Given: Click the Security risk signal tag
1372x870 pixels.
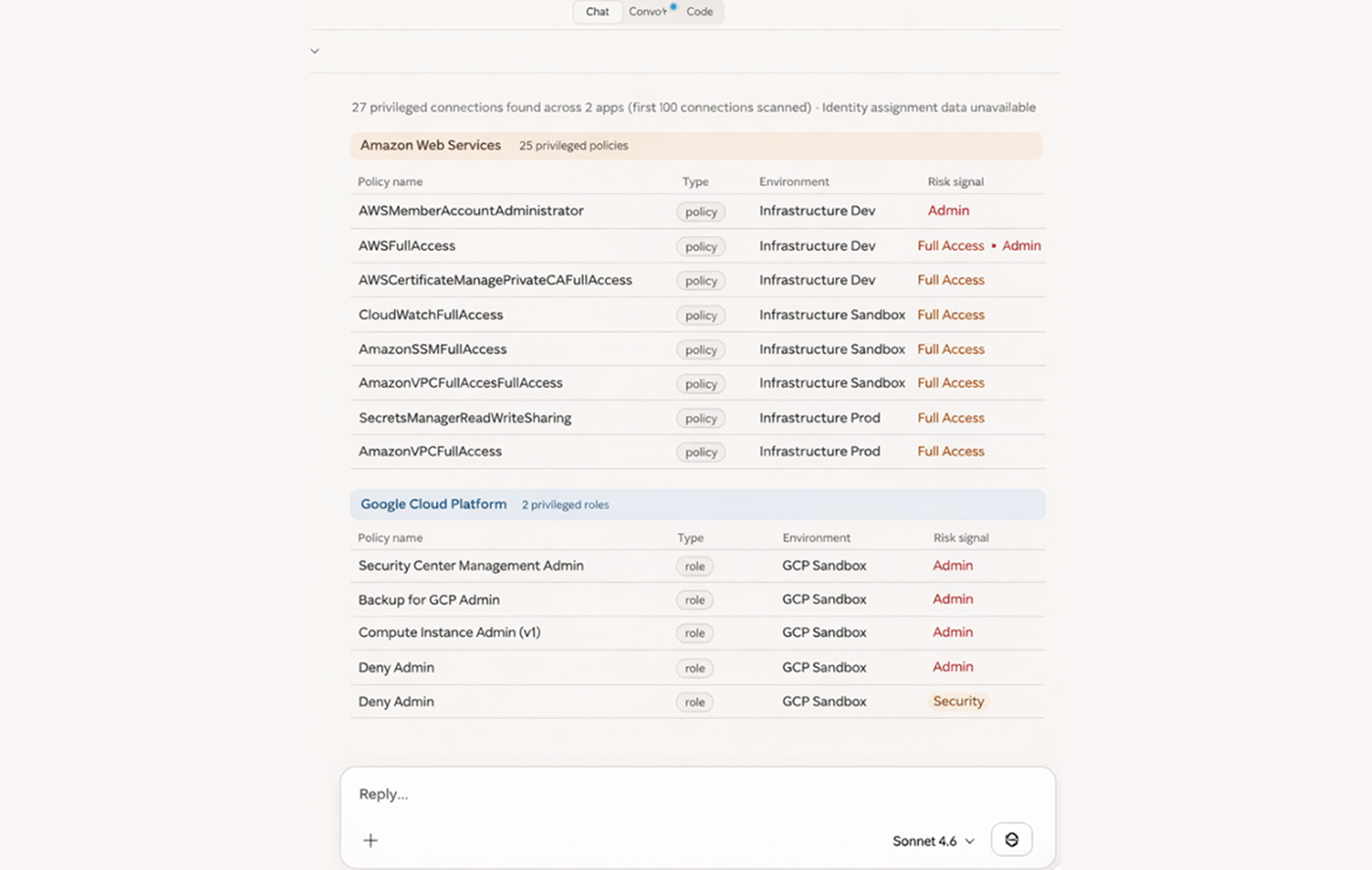Looking at the screenshot, I should point(958,701).
